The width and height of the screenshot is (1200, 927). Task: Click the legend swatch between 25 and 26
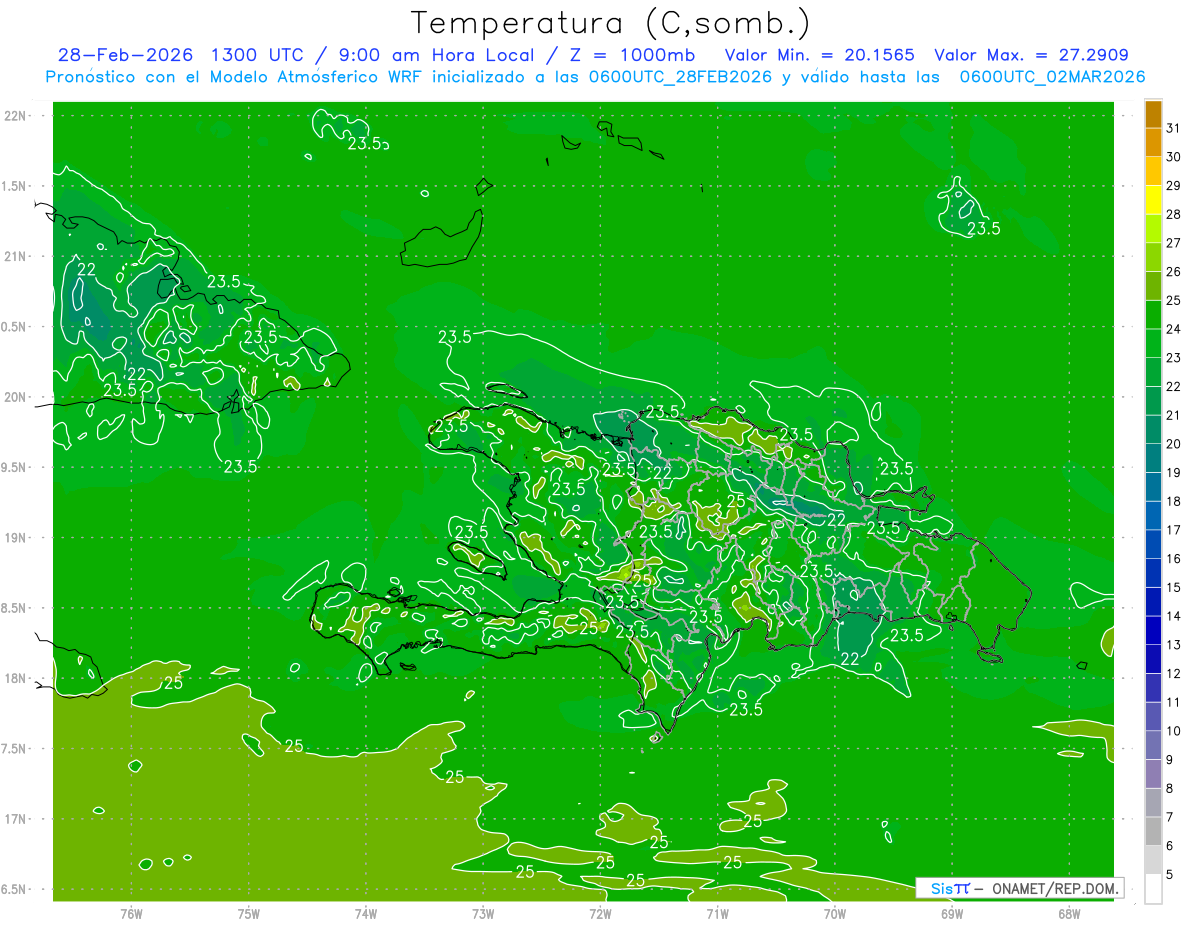coord(1153,286)
